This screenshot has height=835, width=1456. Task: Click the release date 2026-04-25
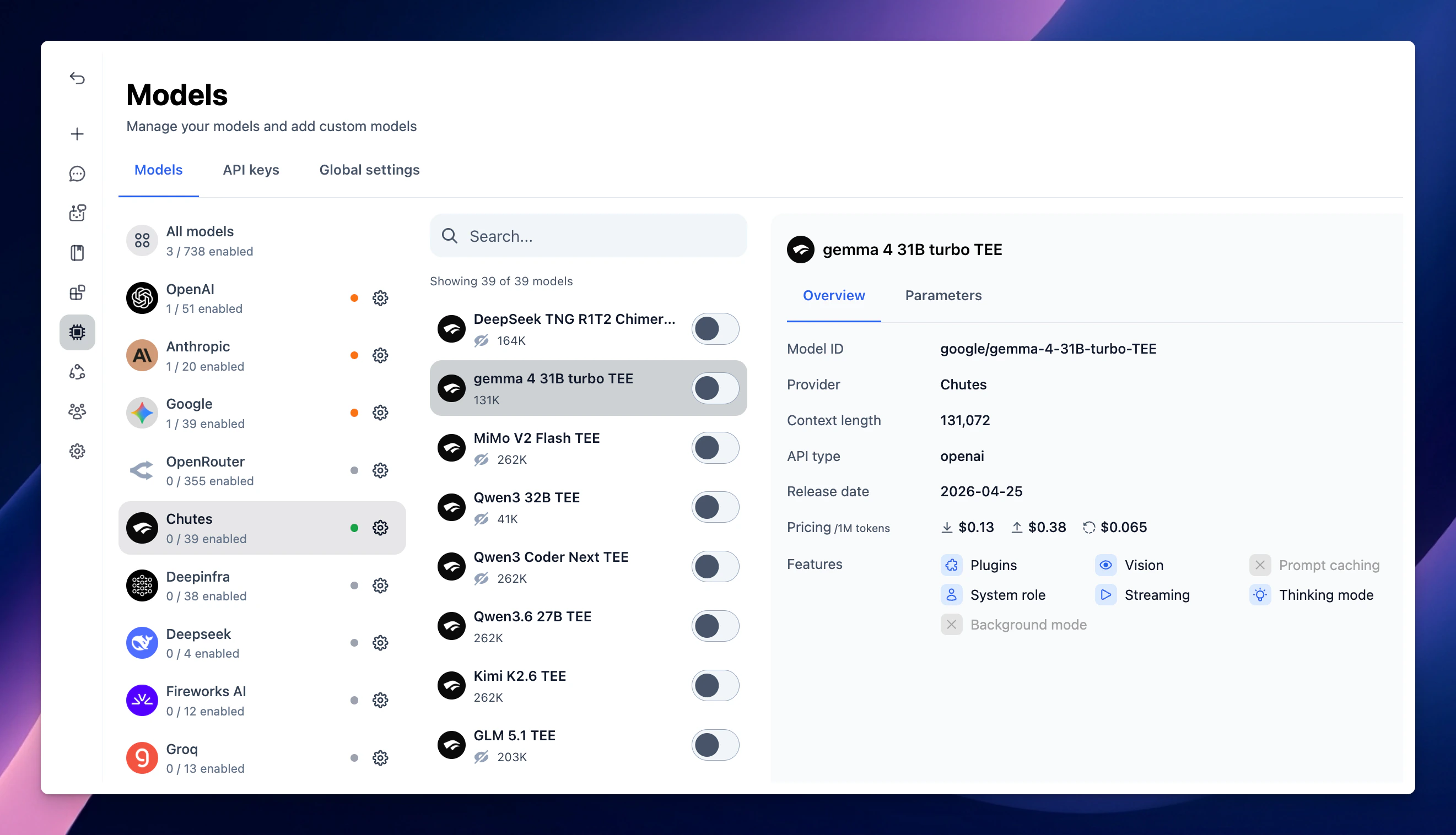coord(981,491)
